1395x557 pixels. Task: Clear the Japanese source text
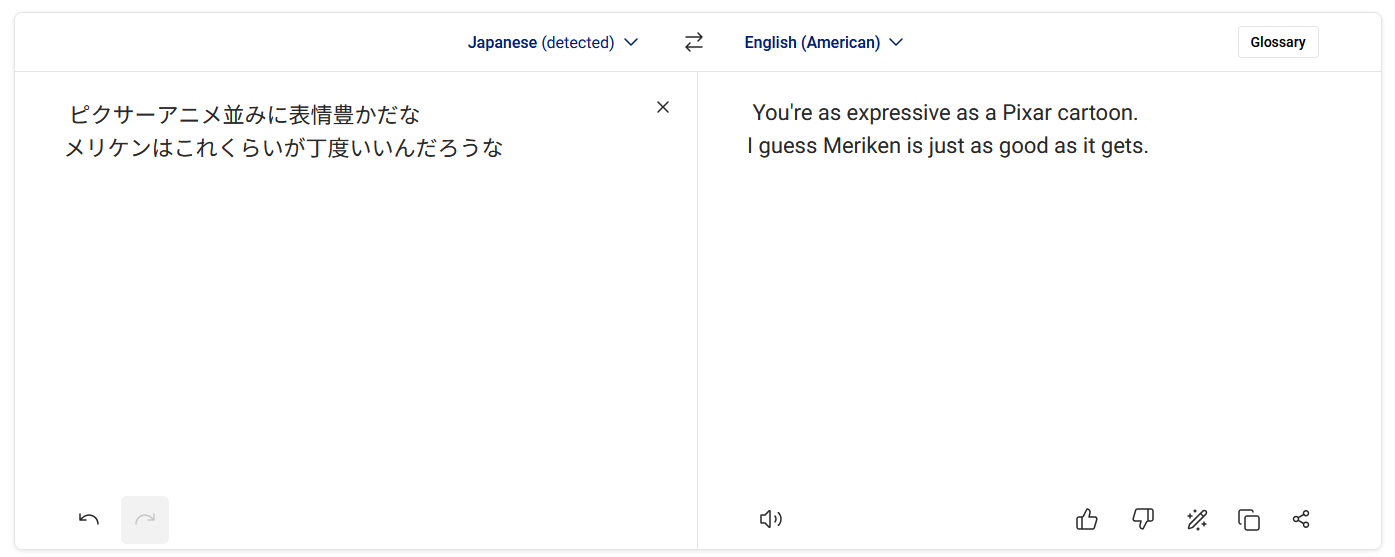[663, 107]
